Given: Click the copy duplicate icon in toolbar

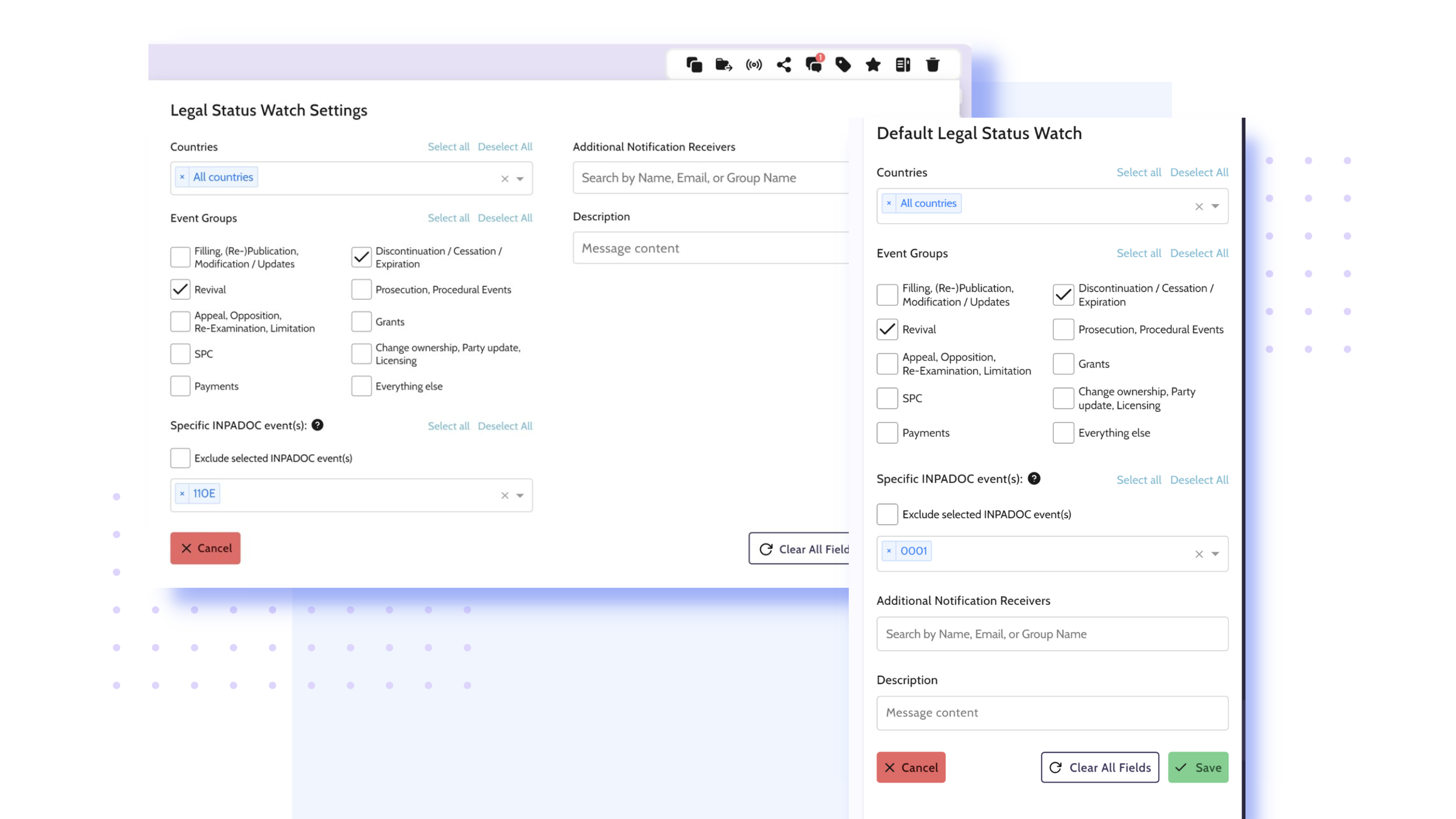Looking at the screenshot, I should [694, 64].
